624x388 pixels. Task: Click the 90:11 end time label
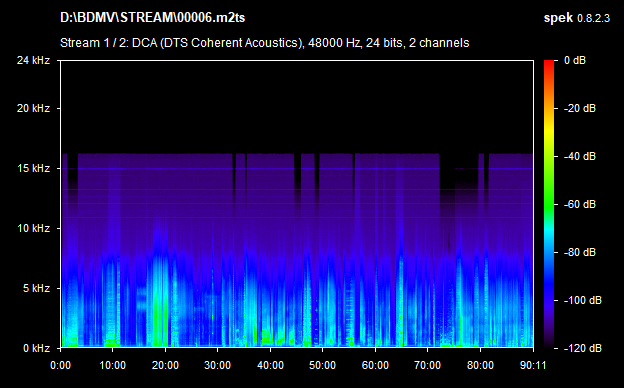pos(533,365)
